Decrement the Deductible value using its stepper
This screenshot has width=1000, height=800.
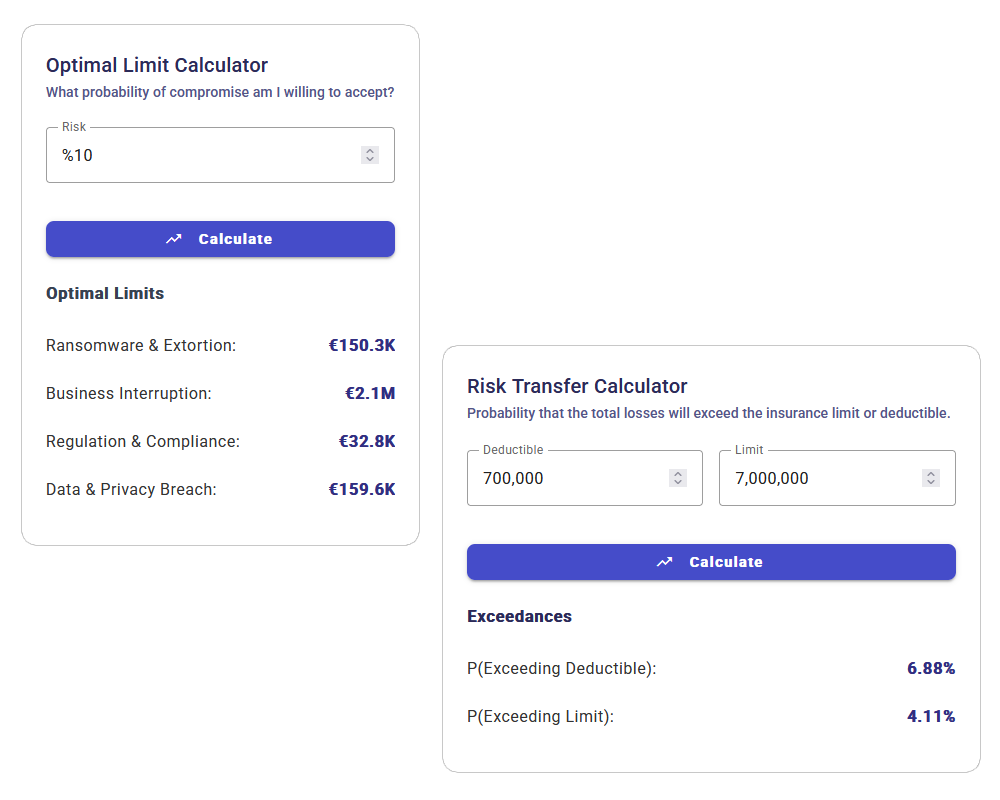[x=678, y=483]
